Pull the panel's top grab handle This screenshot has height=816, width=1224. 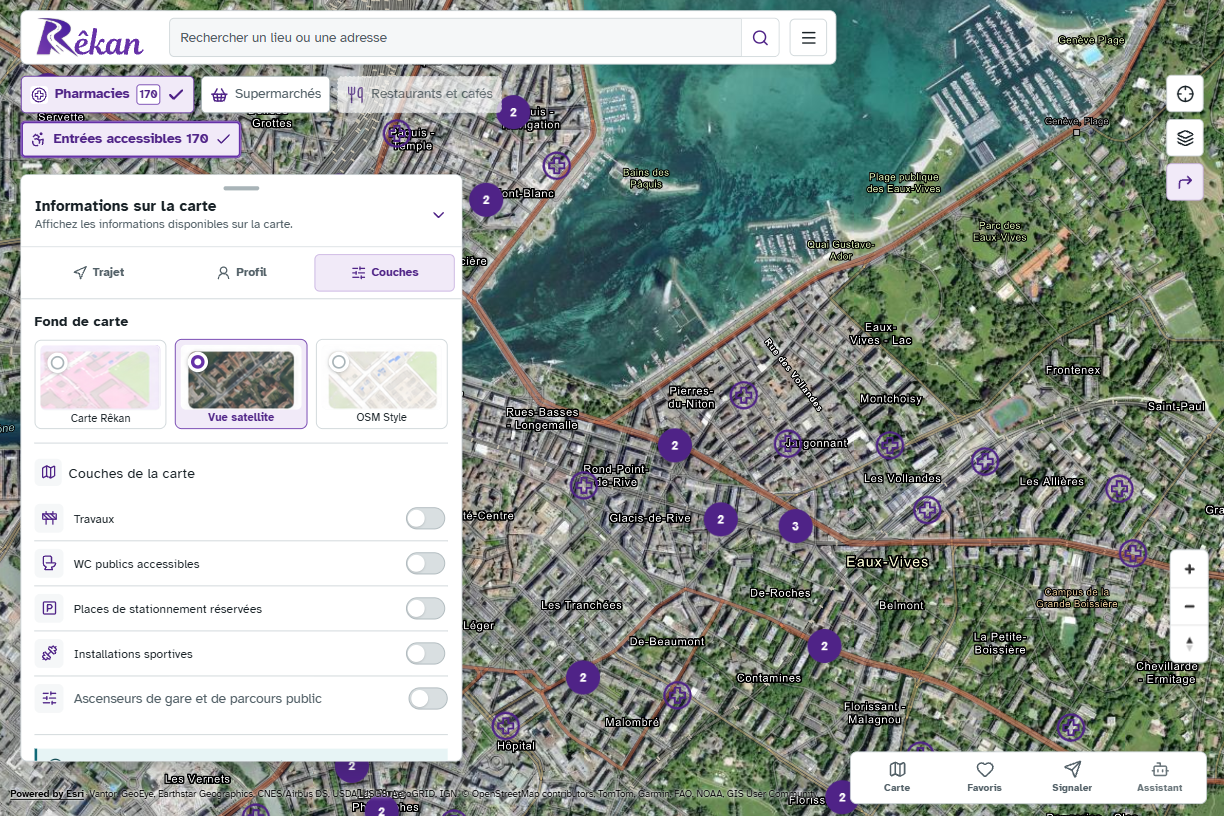(241, 188)
